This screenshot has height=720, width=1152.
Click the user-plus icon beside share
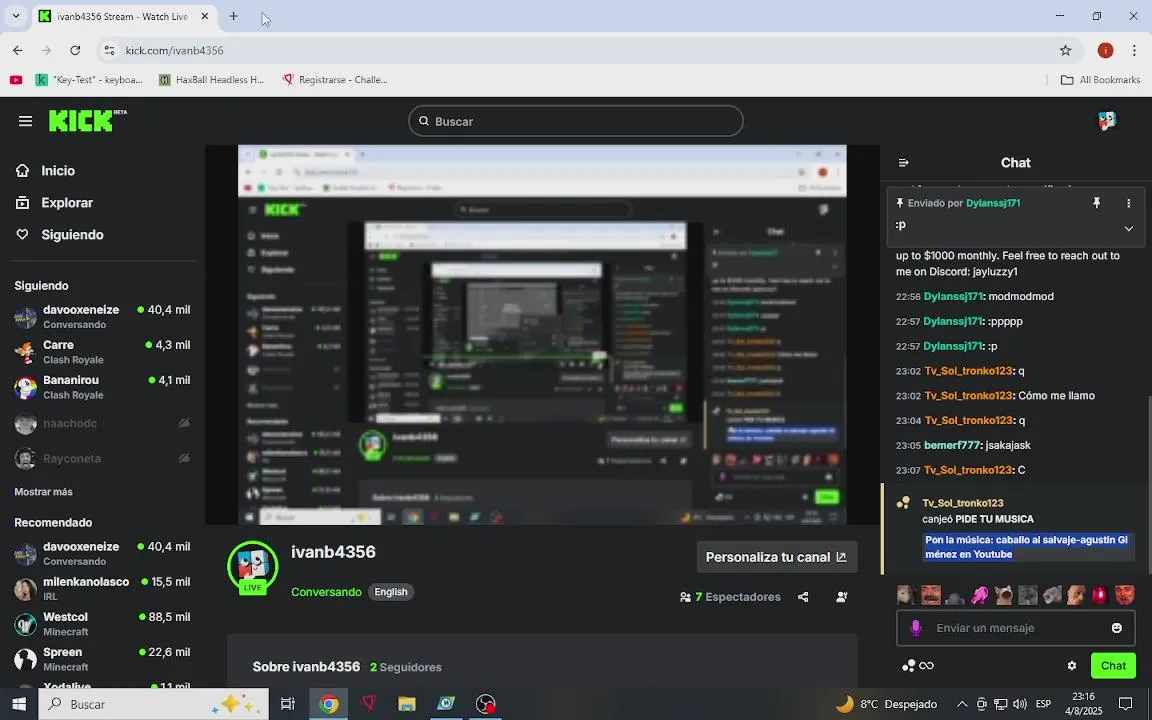coord(842,597)
